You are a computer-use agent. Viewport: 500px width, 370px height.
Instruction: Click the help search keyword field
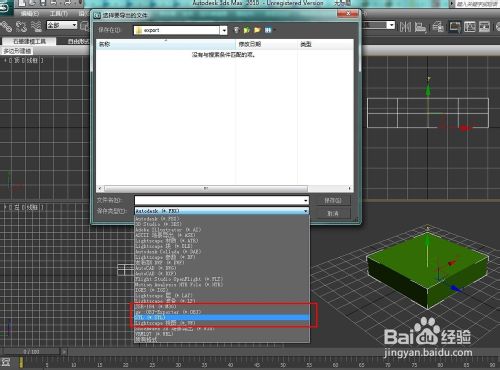(x=478, y=4)
